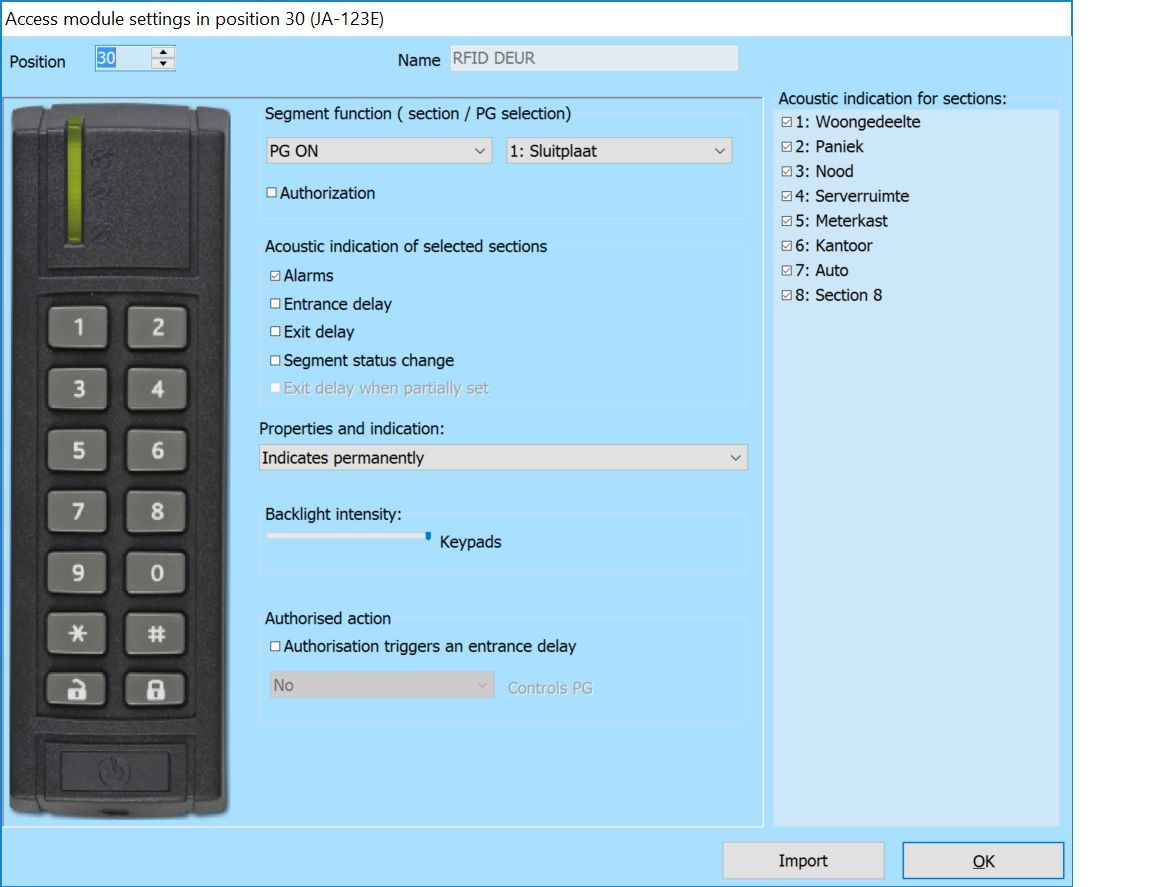
Task: Click the 'Acoustic indication for sections:' heading
Action: point(893,98)
